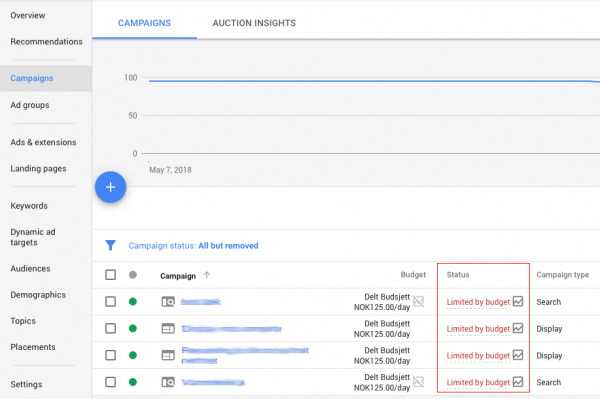Sort by Budget column header
This screenshot has width=600, height=399.
pos(413,275)
